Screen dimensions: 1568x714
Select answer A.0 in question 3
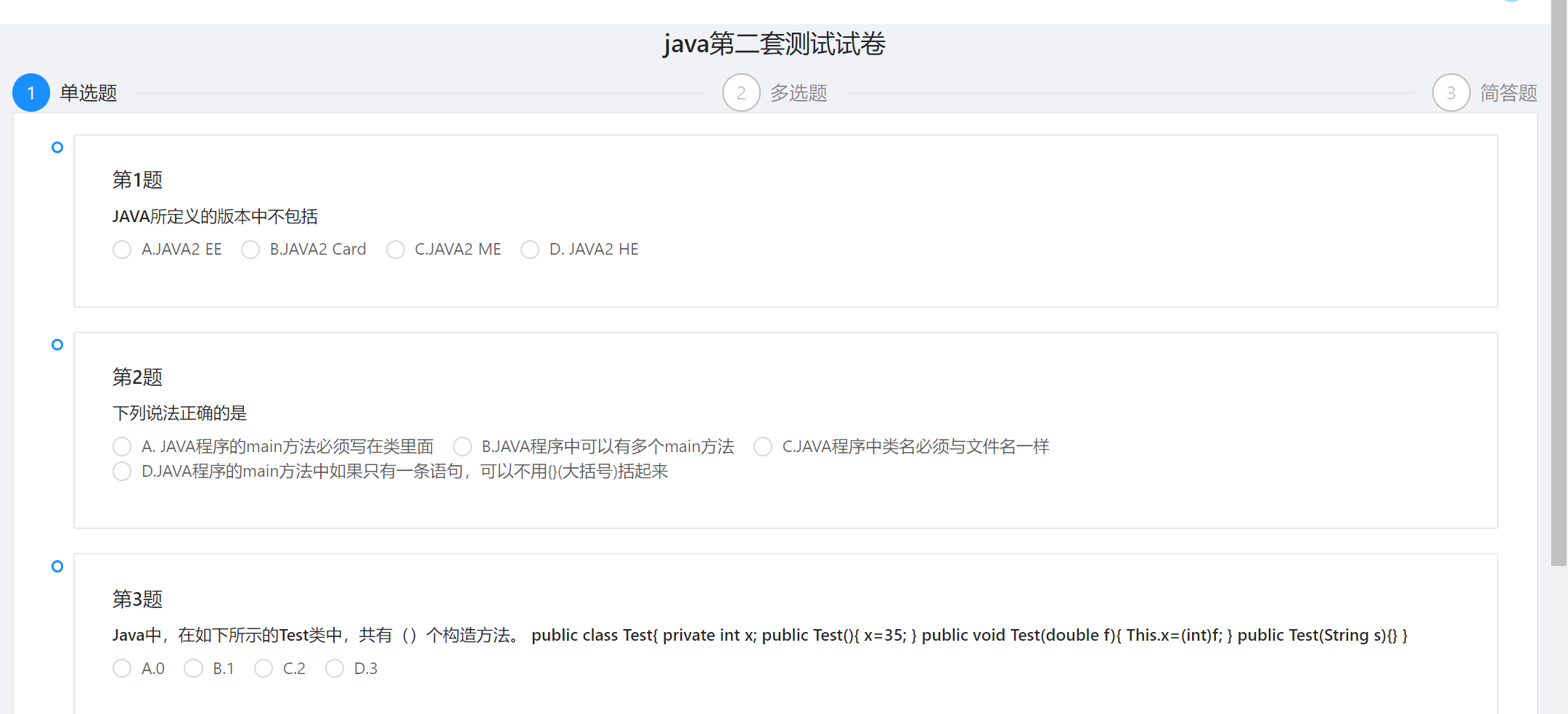pos(122,668)
